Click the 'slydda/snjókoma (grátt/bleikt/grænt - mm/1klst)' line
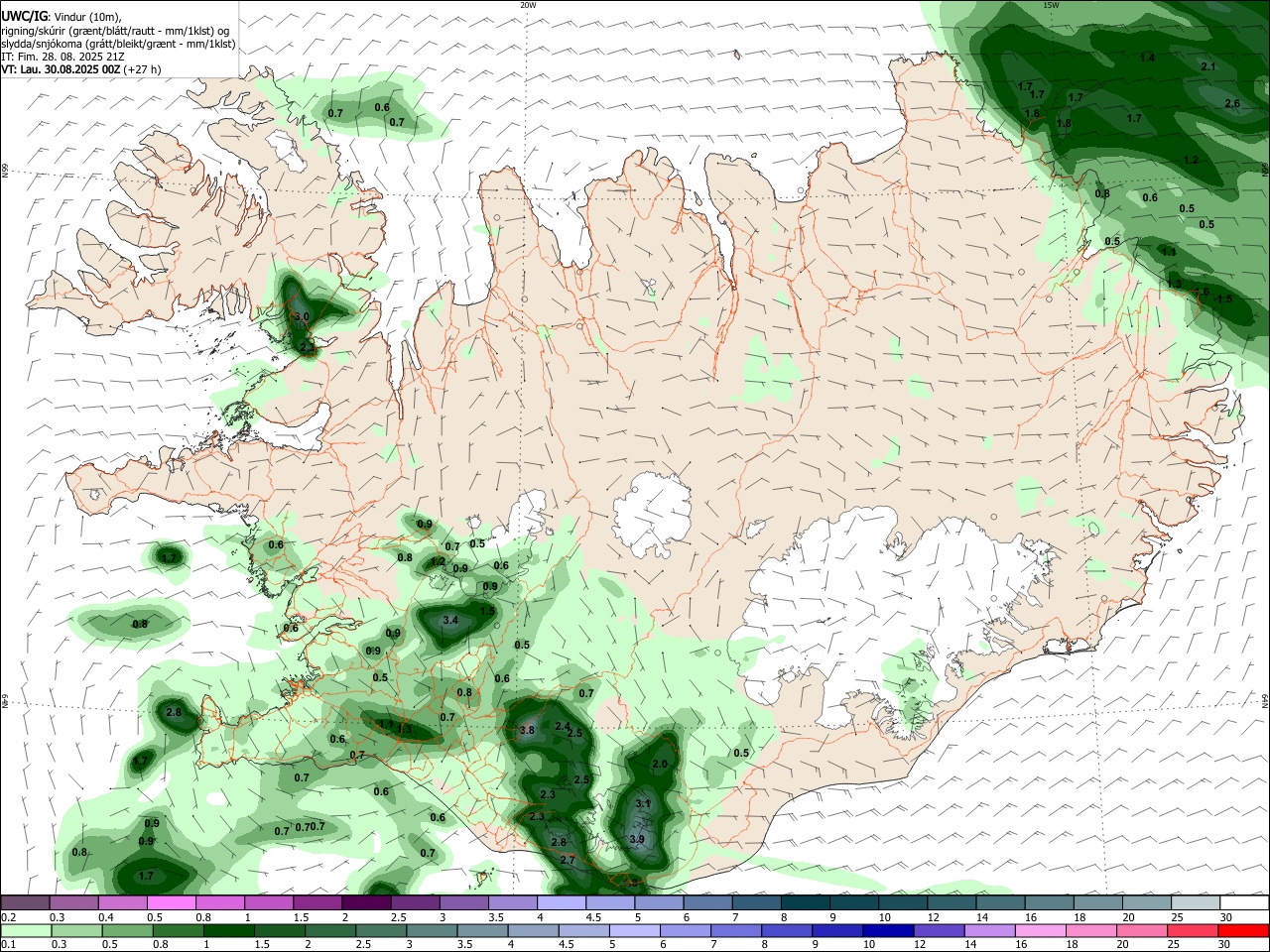The width and height of the screenshot is (1270, 952). [x=118, y=44]
